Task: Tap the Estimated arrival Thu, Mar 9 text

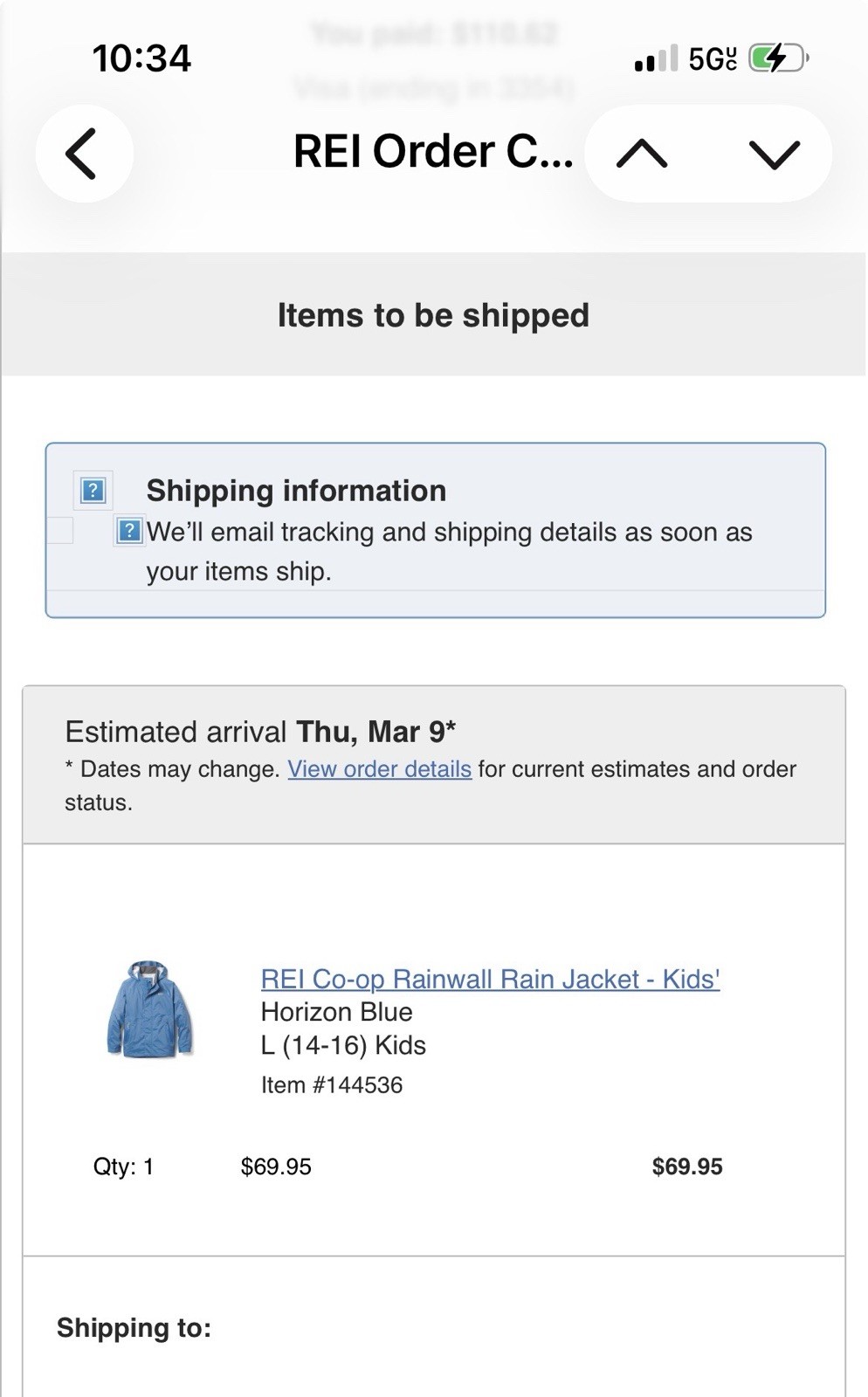Action: [260, 732]
